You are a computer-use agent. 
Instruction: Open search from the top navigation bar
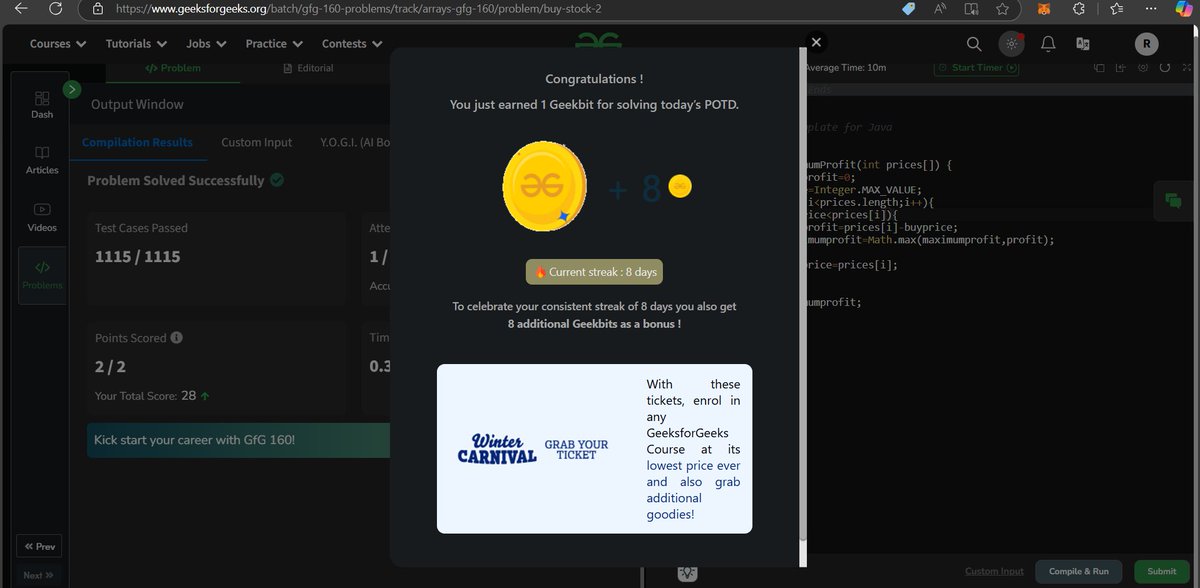pyautogui.click(x=974, y=44)
